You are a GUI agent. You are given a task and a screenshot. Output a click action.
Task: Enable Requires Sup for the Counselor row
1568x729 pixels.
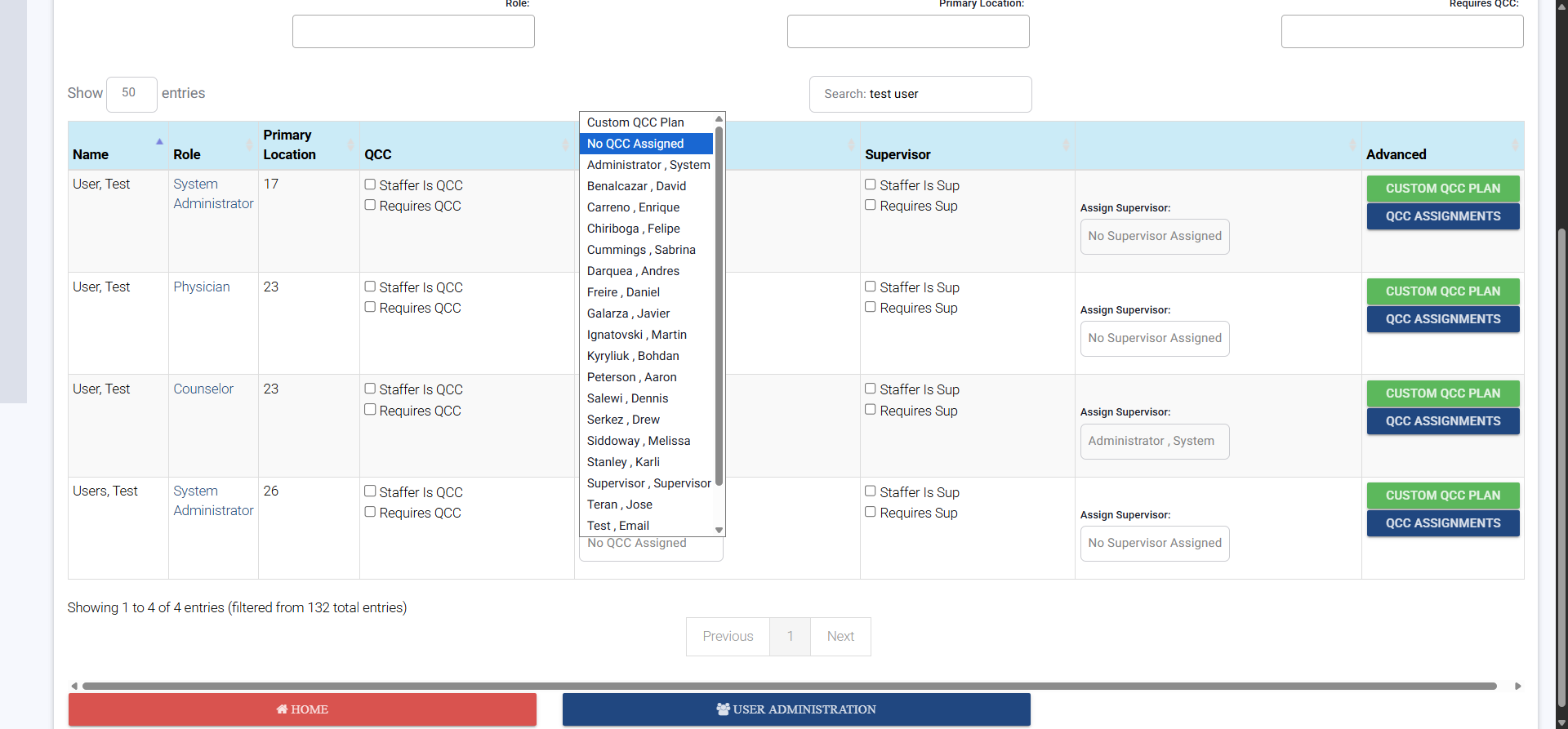point(871,410)
